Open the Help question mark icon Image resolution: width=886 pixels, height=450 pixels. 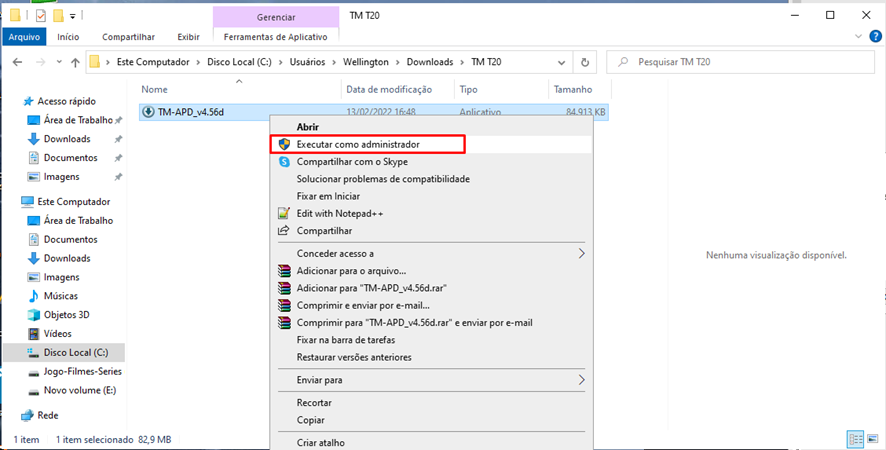click(875, 37)
